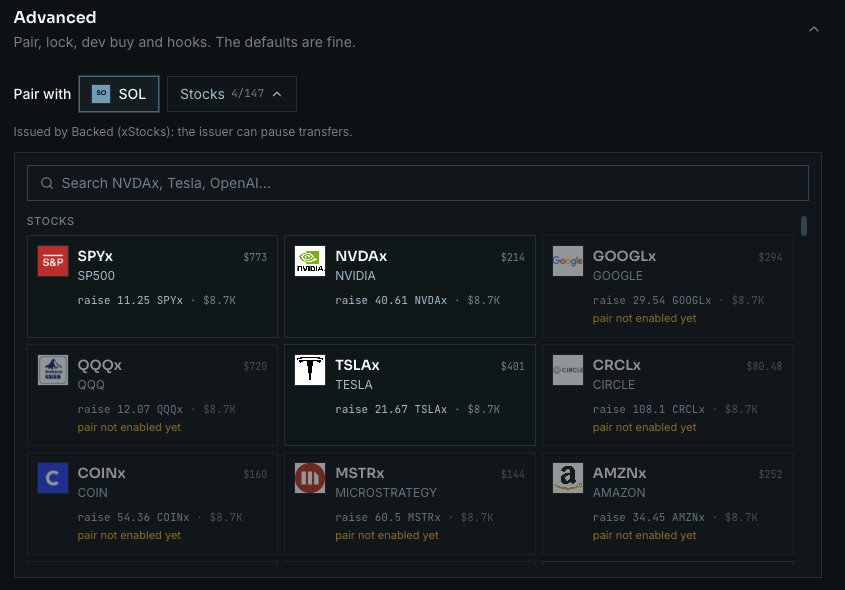The height and width of the screenshot is (590, 845).
Task: Click the TSLAx price $401
Action: click(512, 366)
